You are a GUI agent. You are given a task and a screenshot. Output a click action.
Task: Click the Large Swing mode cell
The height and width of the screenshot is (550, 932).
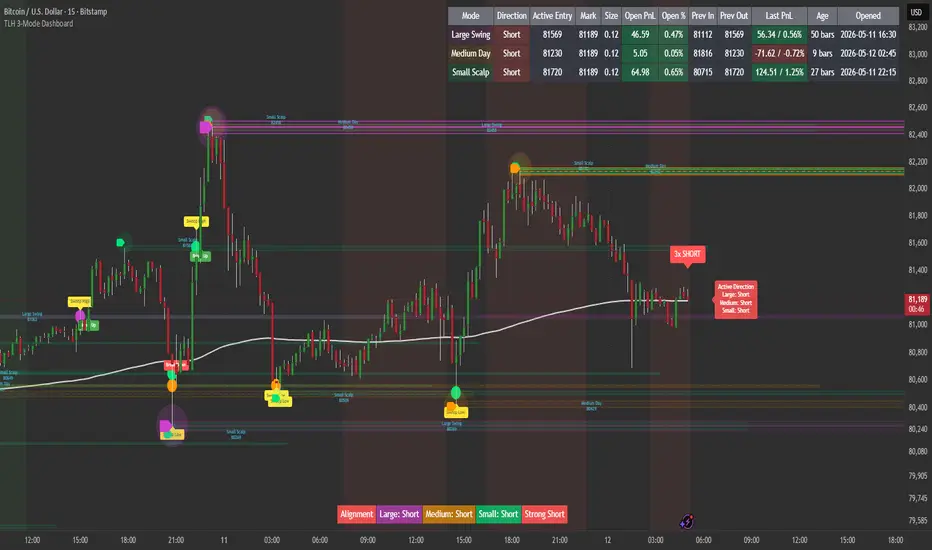point(470,34)
